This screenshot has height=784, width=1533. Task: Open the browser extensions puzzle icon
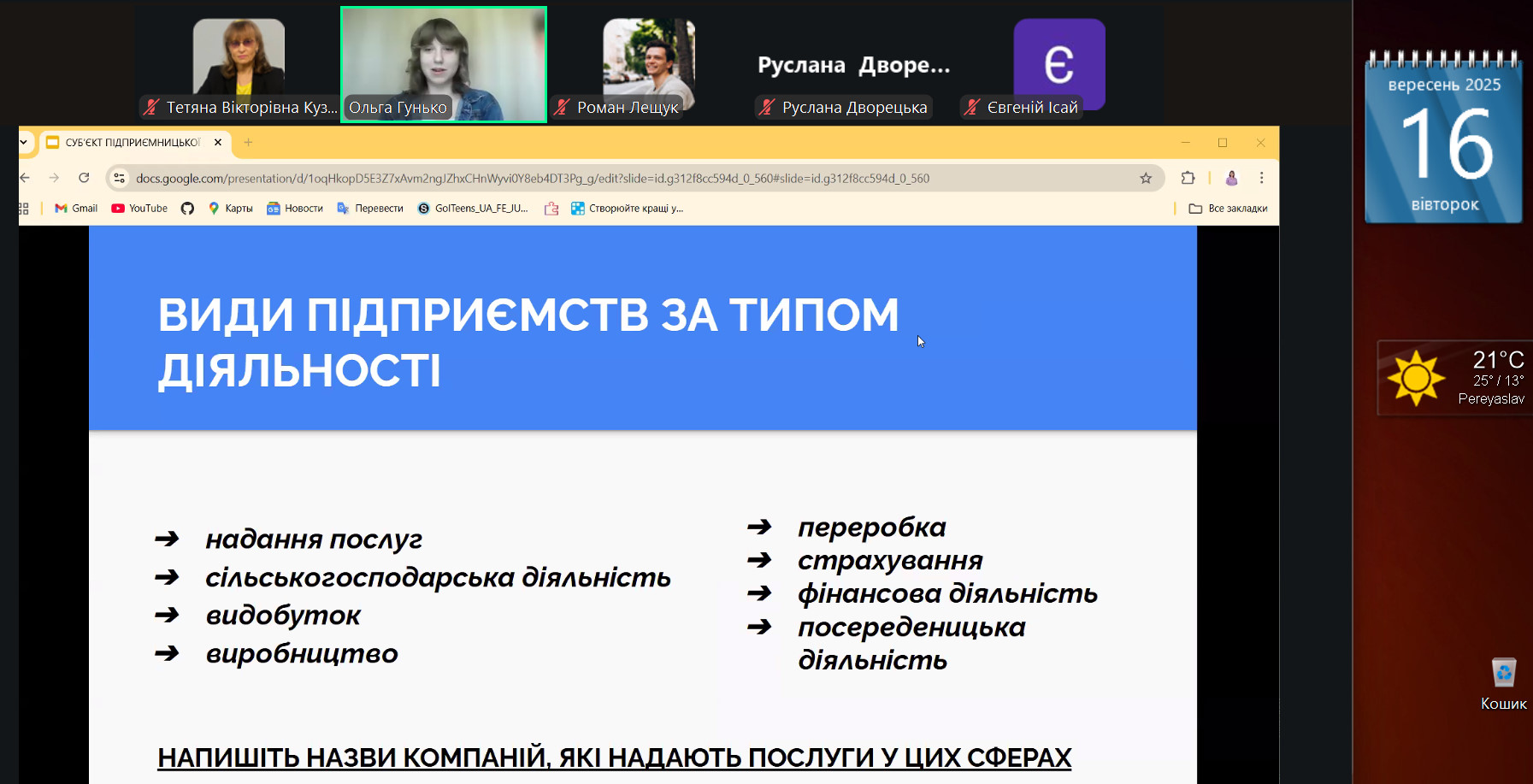point(1188,178)
